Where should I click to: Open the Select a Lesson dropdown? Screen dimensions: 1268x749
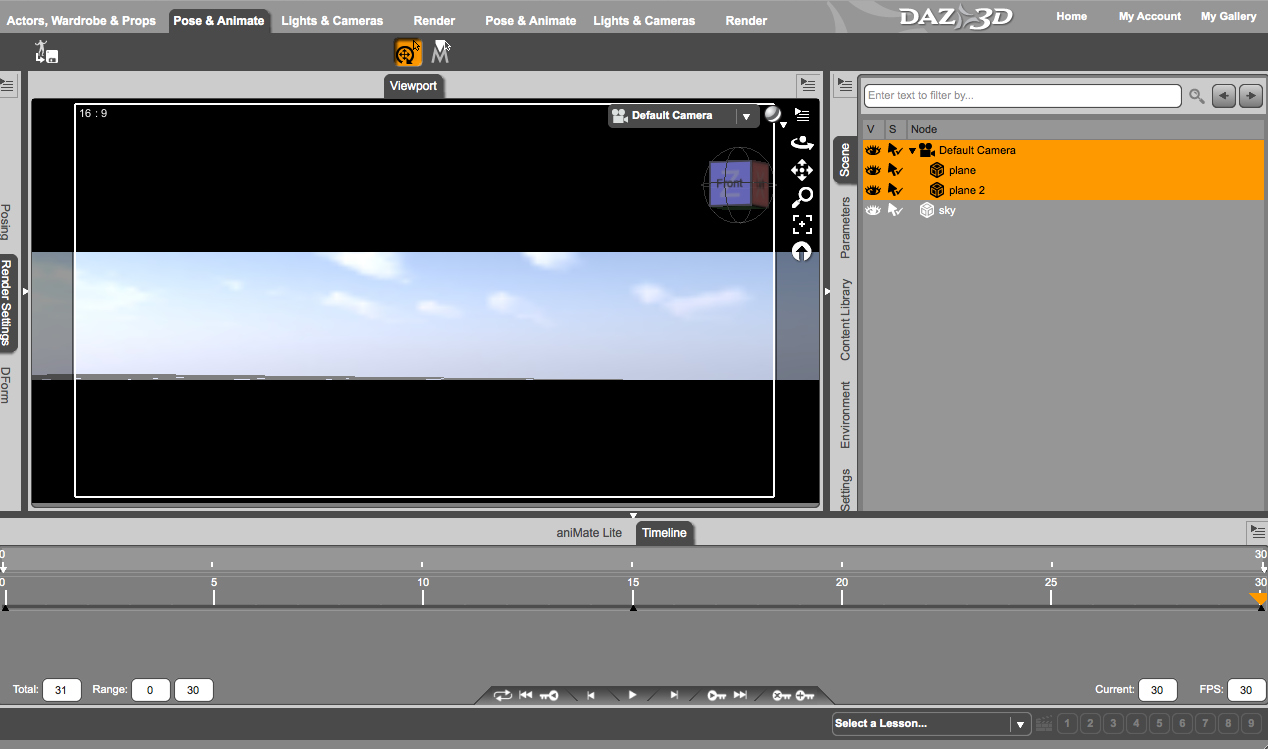932,723
